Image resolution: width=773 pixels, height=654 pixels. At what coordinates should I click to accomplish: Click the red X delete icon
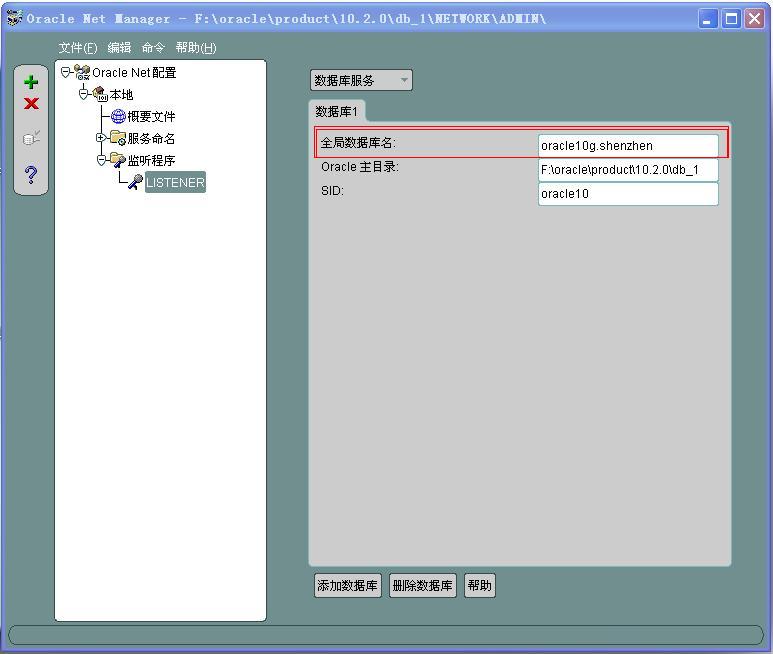click(31, 103)
